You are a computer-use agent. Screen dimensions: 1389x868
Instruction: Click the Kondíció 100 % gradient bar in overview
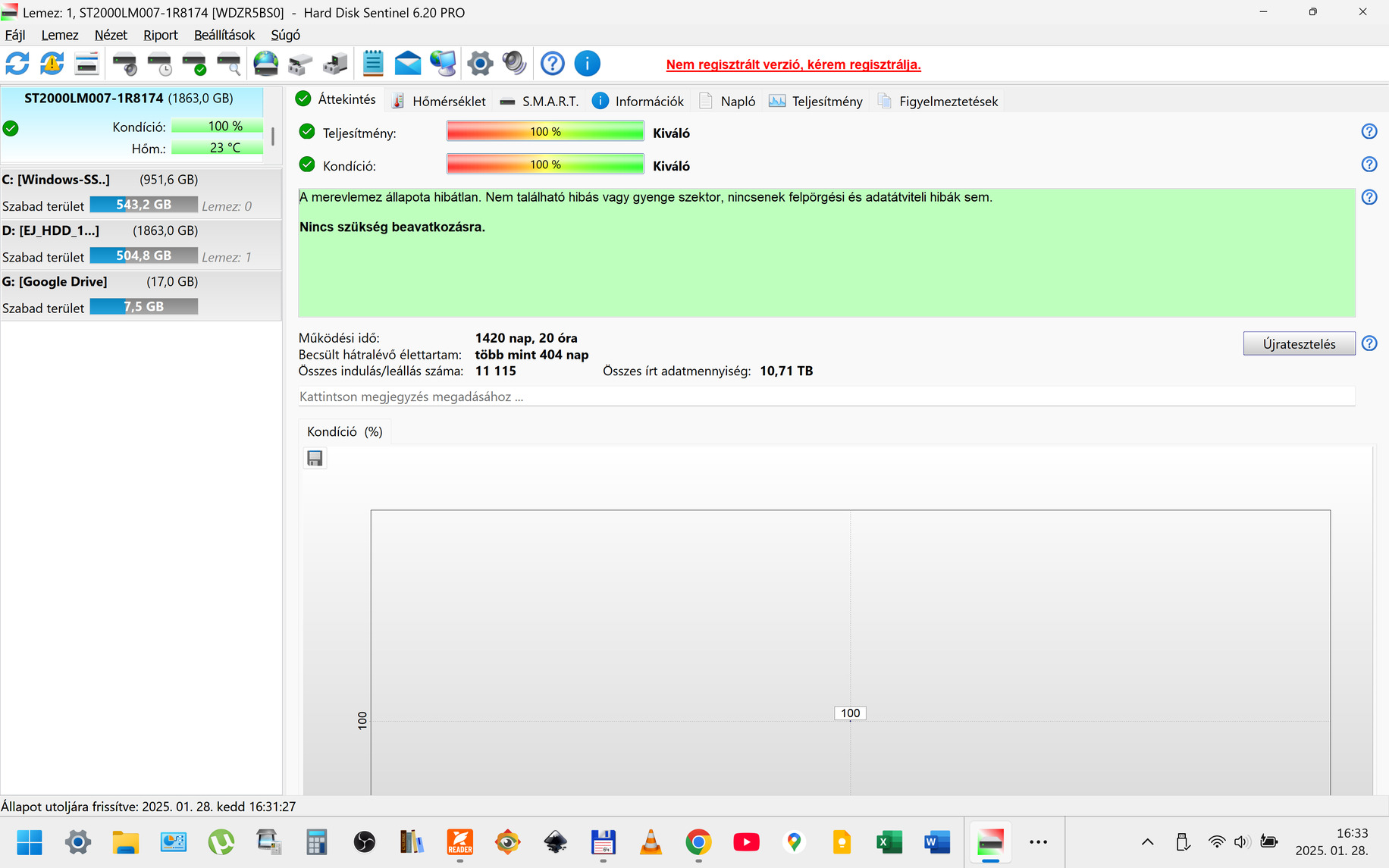tap(545, 165)
